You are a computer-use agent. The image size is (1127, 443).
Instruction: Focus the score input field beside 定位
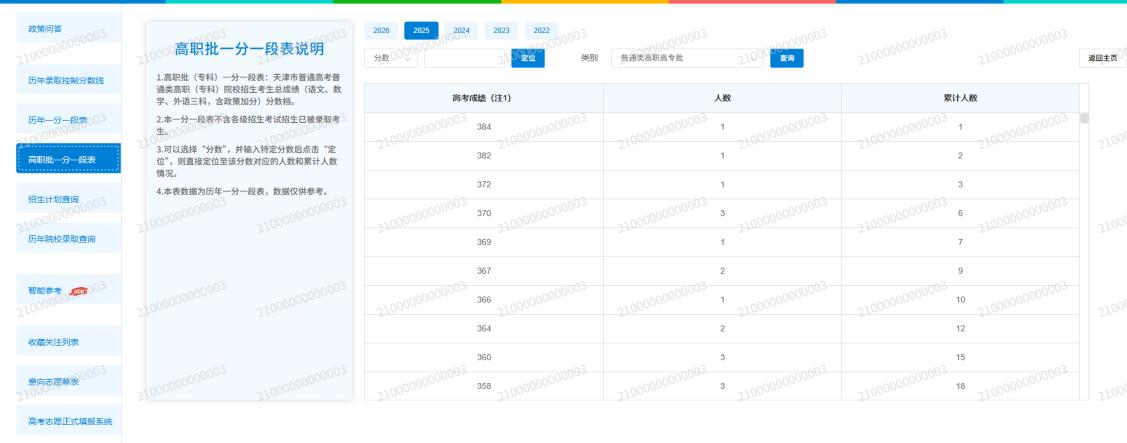pyautogui.click(x=466, y=58)
